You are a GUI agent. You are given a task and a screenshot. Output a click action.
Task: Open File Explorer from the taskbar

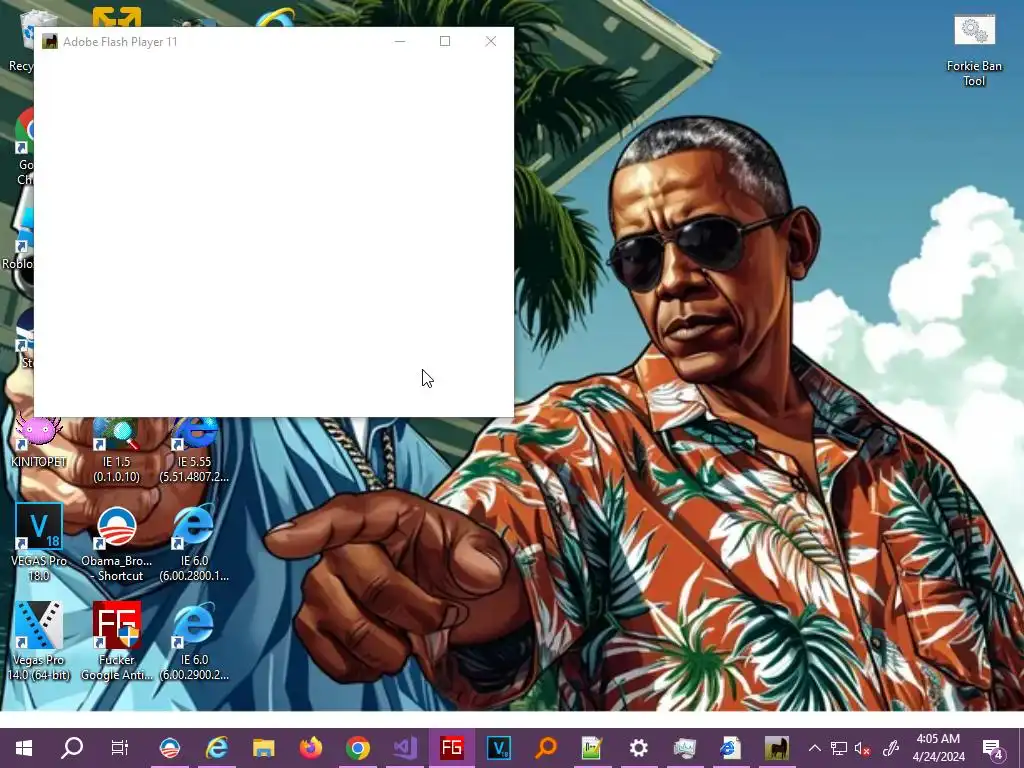pyautogui.click(x=264, y=748)
